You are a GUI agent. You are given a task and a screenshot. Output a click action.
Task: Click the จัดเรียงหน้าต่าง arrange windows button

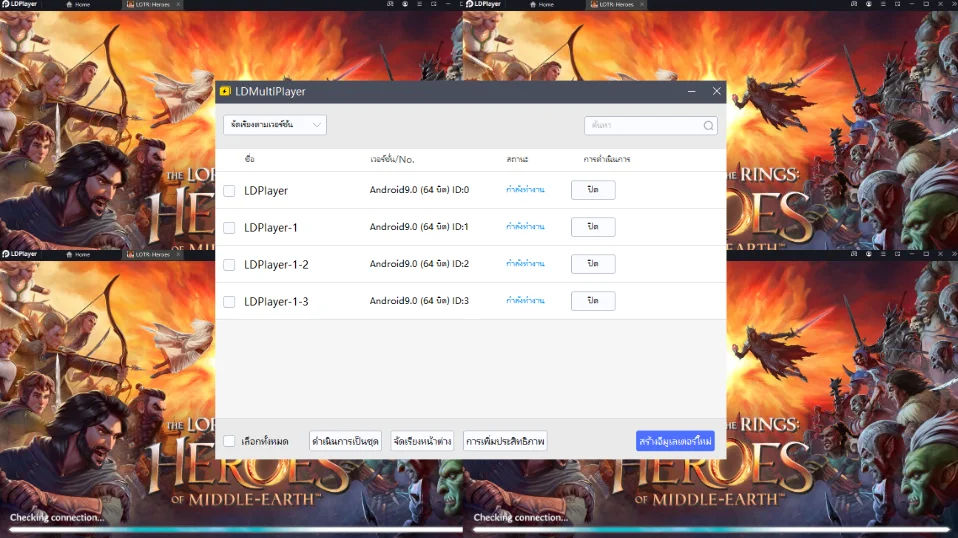(422, 441)
